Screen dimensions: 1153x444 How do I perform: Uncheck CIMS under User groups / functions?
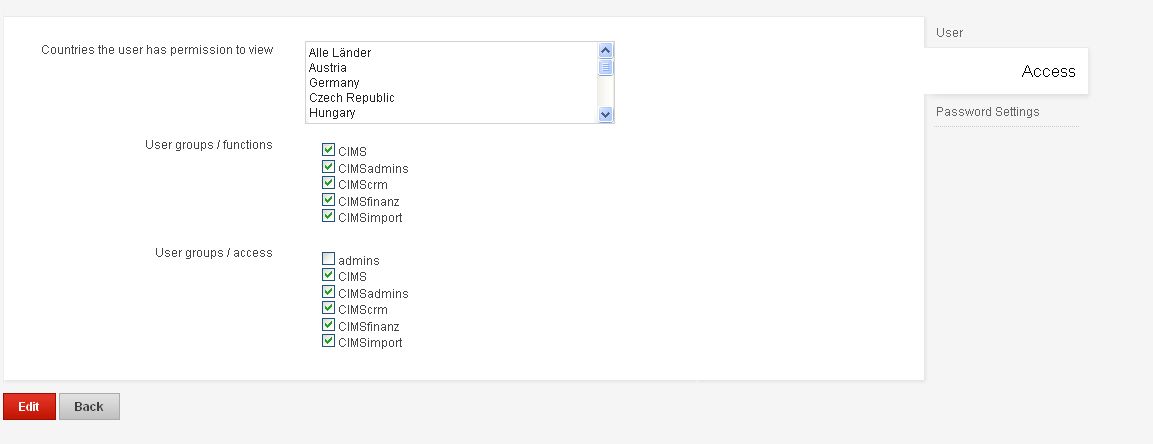[x=328, y=150]
